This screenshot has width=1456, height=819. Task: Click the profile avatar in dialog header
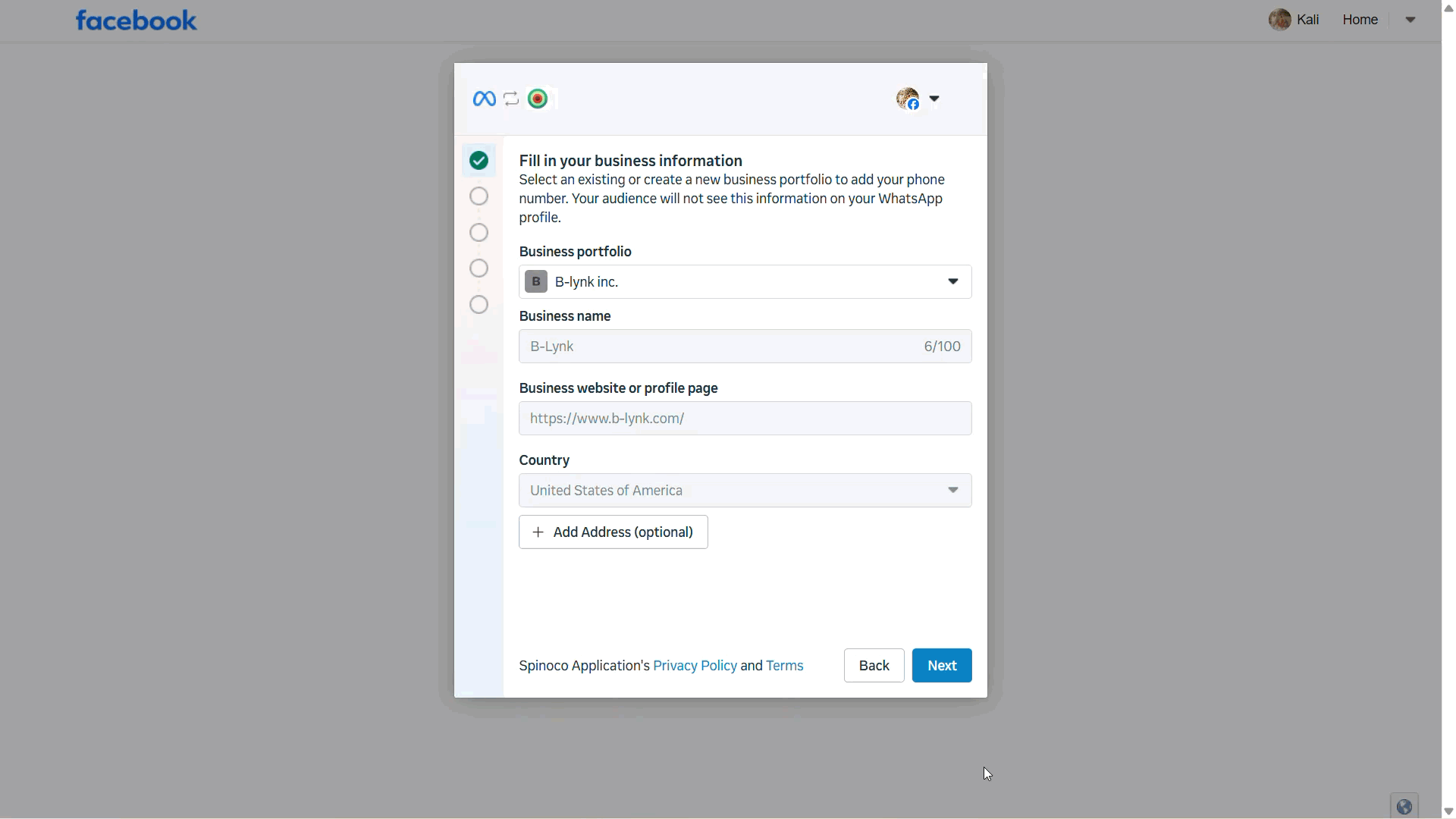click(908, 99)
